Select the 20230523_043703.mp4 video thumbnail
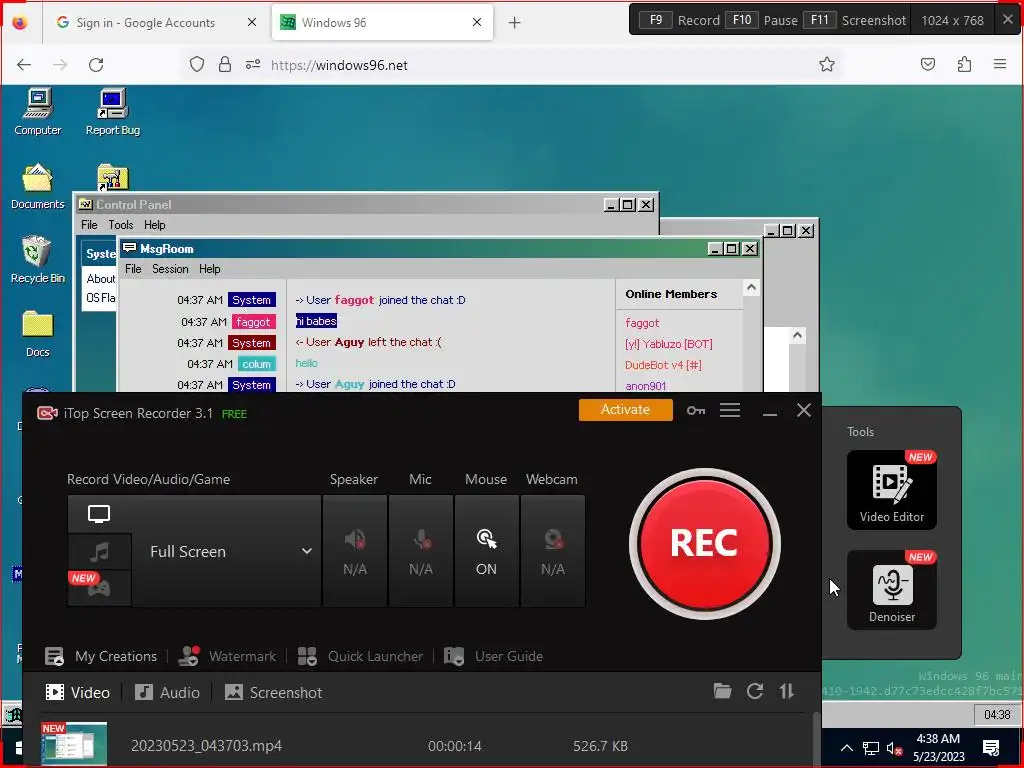The width and height of the screenshot is (1024, 768). 74,743
